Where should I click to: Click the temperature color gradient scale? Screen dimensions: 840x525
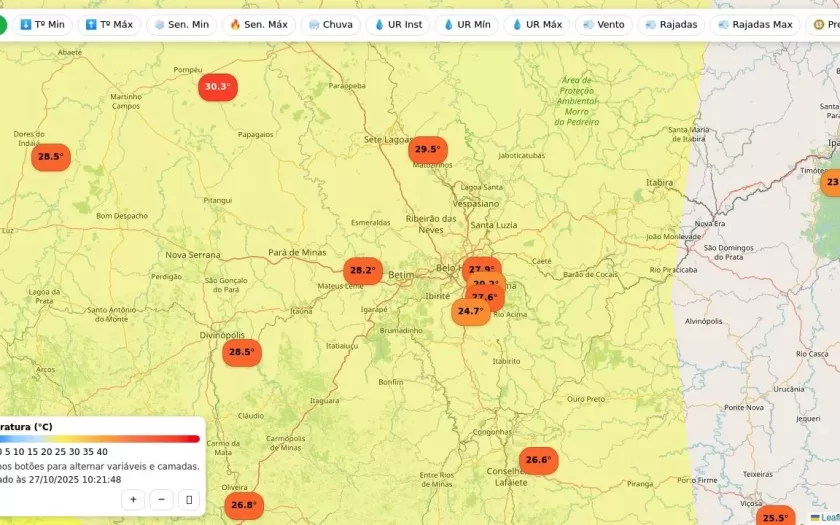(x=100, y=438)
